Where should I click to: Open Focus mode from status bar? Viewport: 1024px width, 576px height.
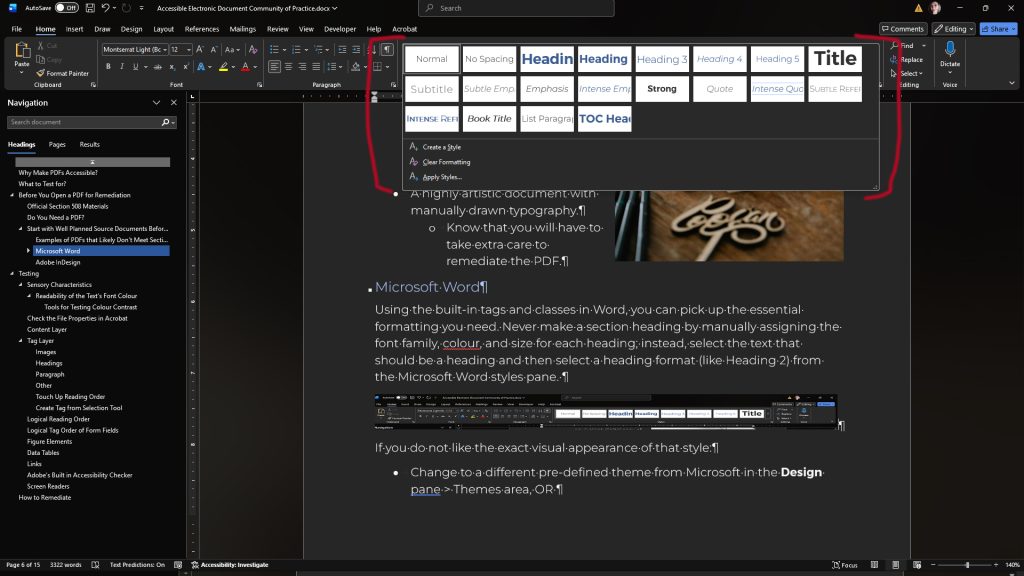pyautogui.click(x=844, y=565)
